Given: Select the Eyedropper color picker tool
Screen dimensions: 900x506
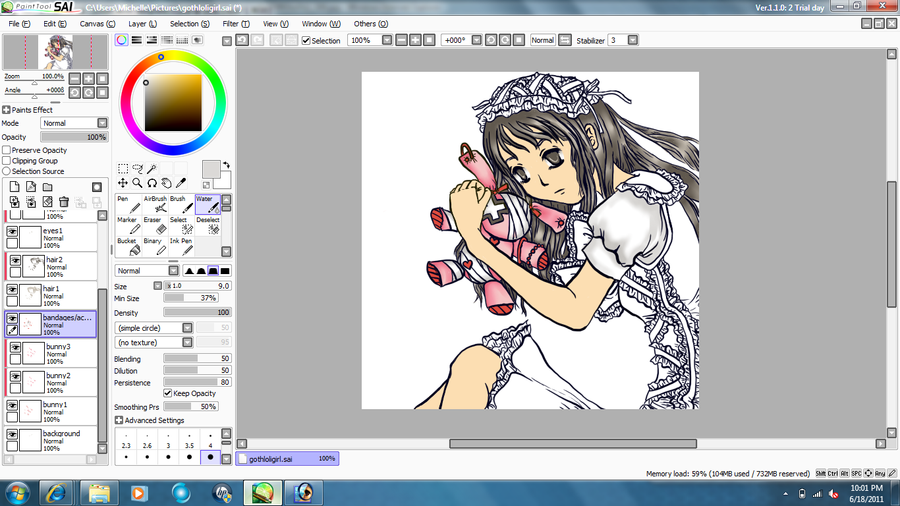Looking at the screenshot, I should pos(181,183).
